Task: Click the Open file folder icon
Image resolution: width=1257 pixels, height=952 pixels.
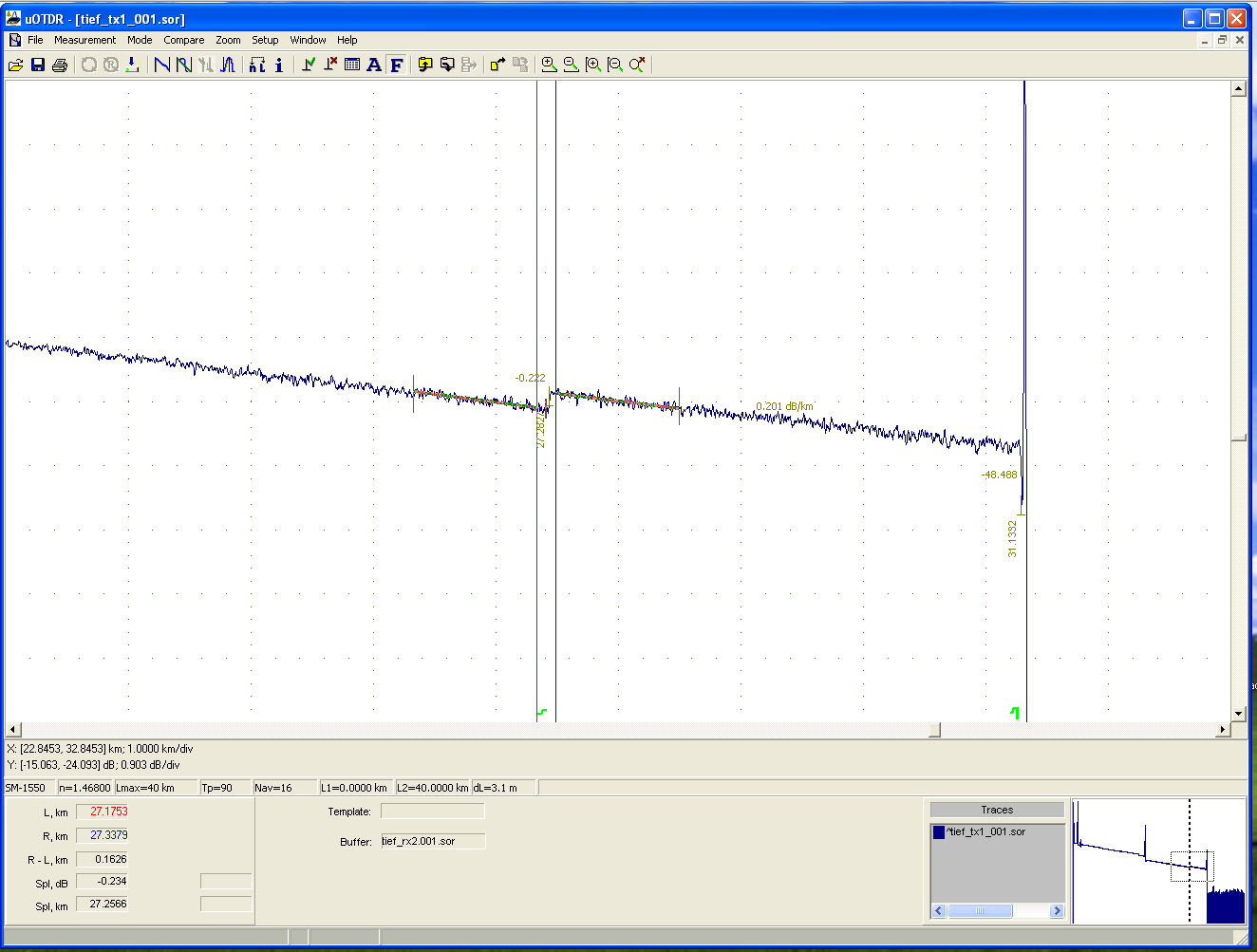Action: click(x=16, y=65)
